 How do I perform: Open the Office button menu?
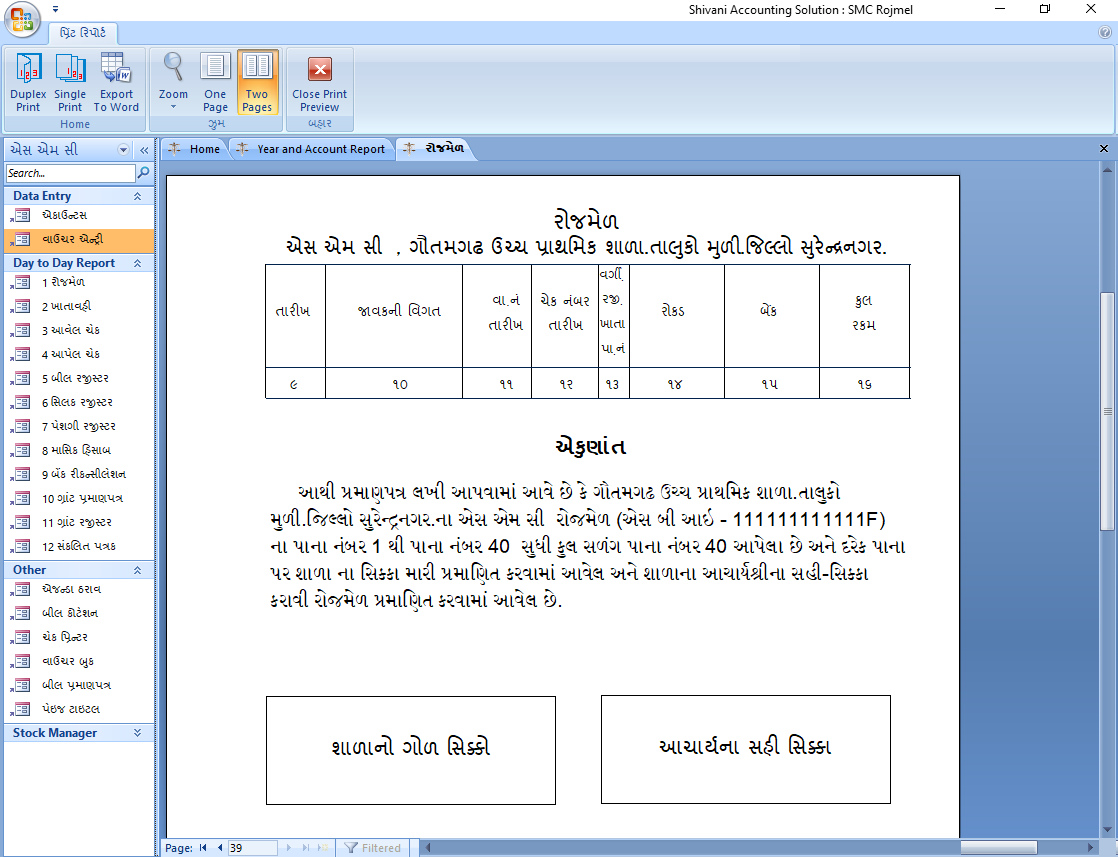[22, 19]
